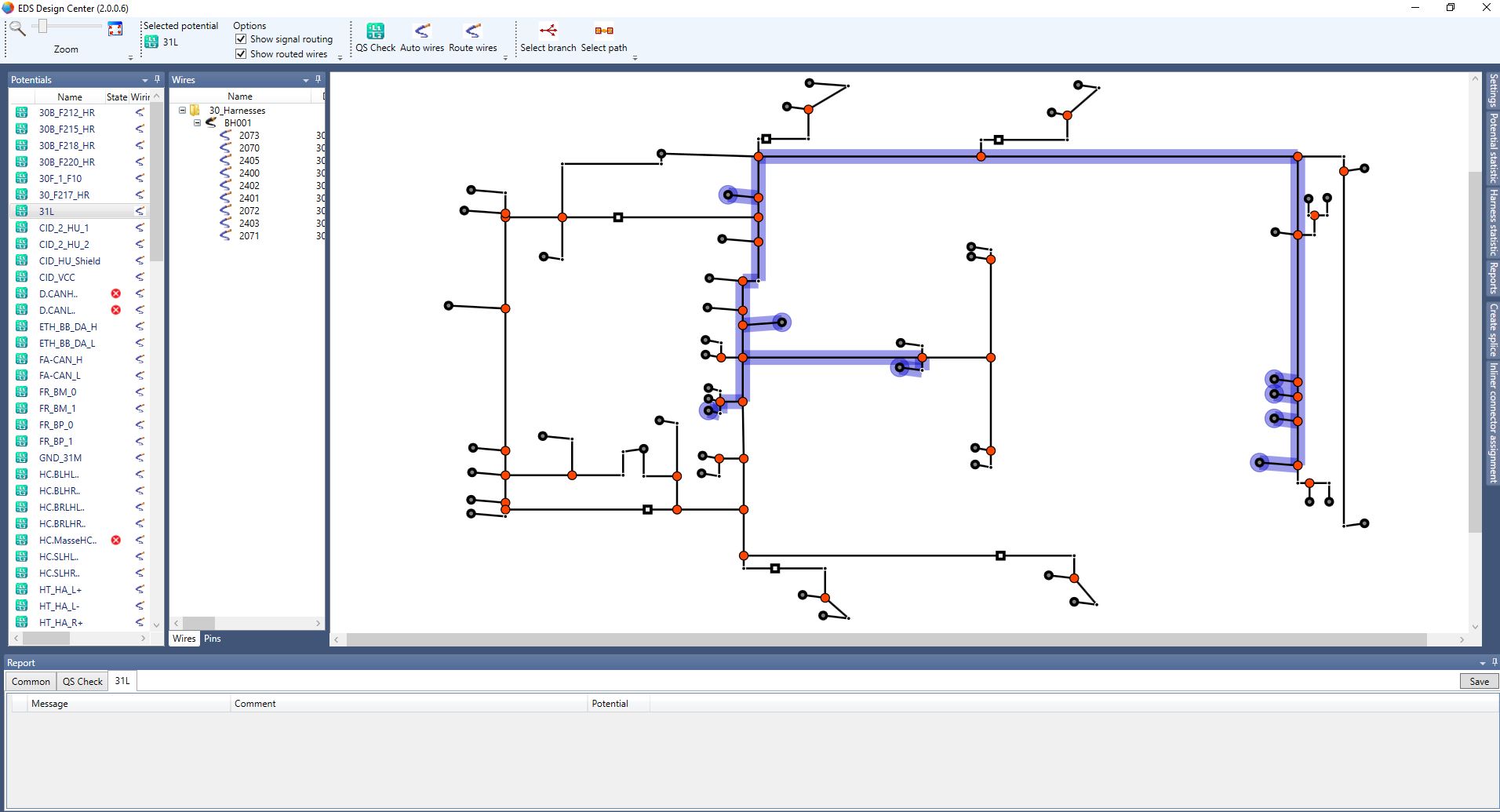This screenshot has height=812, width=1500.
Task: Activate the Select path tool
Action: 603,31
